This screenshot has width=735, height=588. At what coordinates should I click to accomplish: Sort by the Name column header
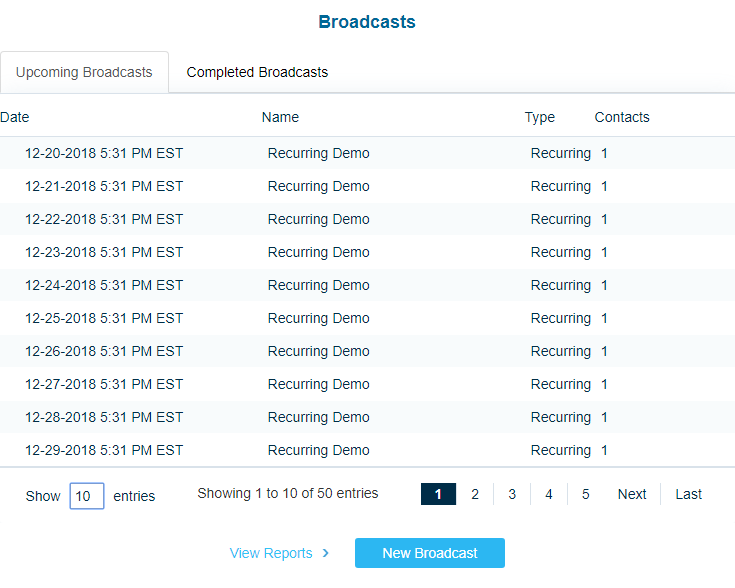[280, 117]
